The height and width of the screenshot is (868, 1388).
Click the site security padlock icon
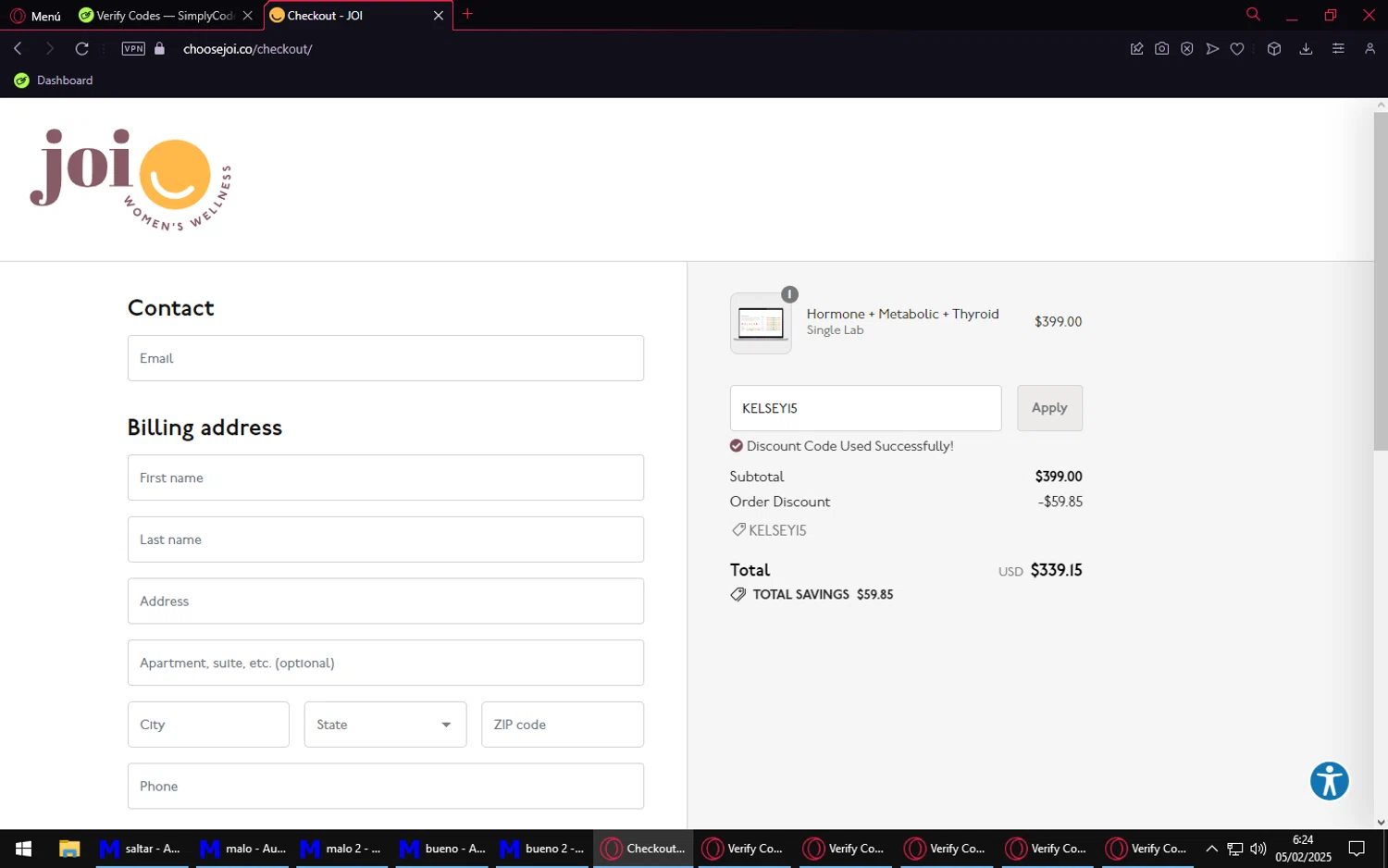[159, 49]
